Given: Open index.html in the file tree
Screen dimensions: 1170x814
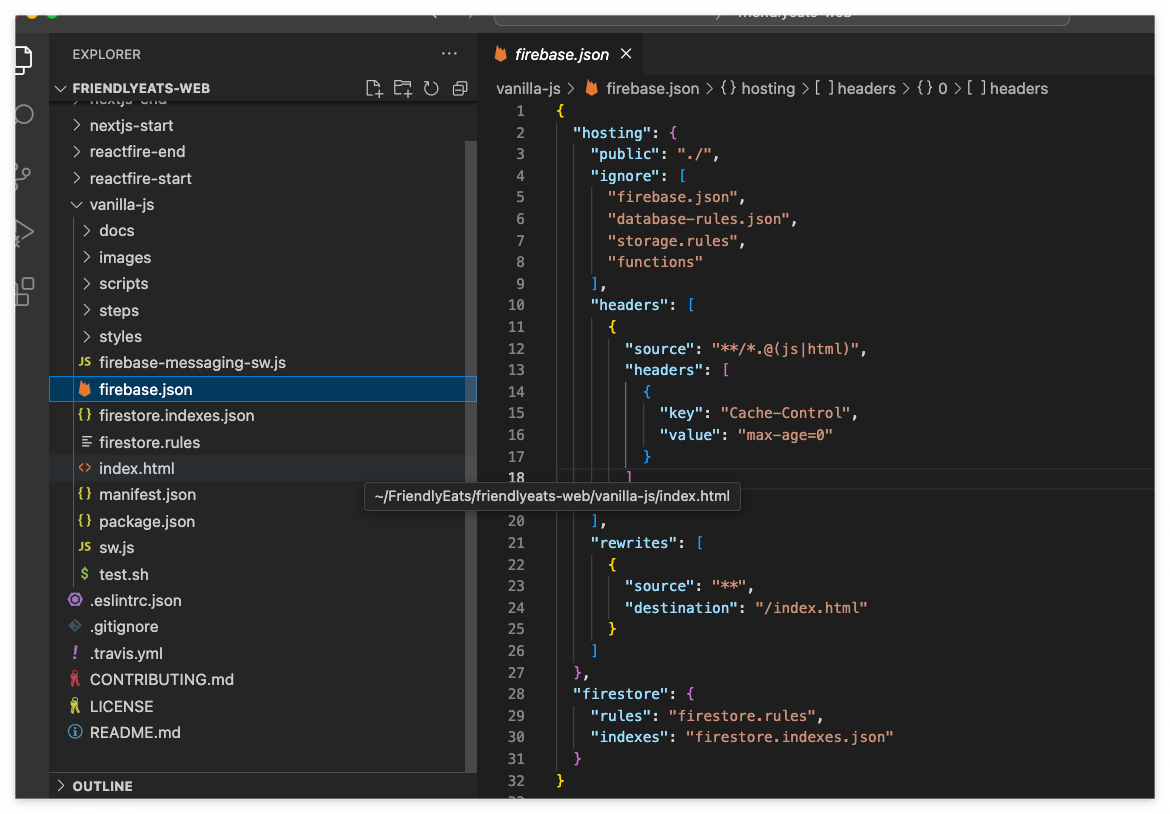Looking at the screenshot, I should point(263,469).
